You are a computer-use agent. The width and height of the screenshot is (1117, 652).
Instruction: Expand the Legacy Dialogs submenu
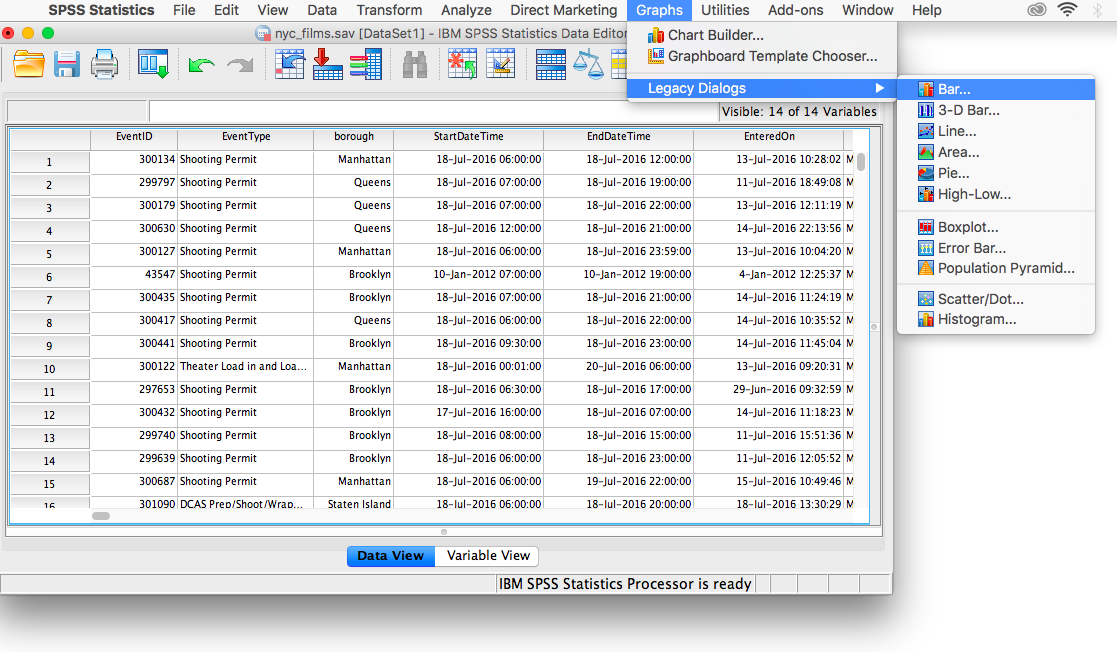[762, 88]
